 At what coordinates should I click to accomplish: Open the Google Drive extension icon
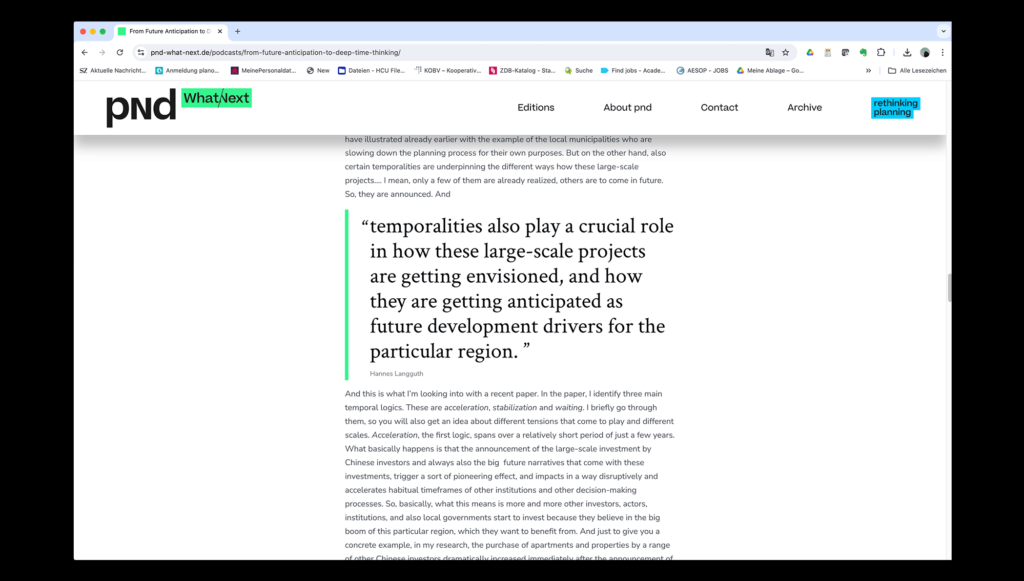(810, 52)
